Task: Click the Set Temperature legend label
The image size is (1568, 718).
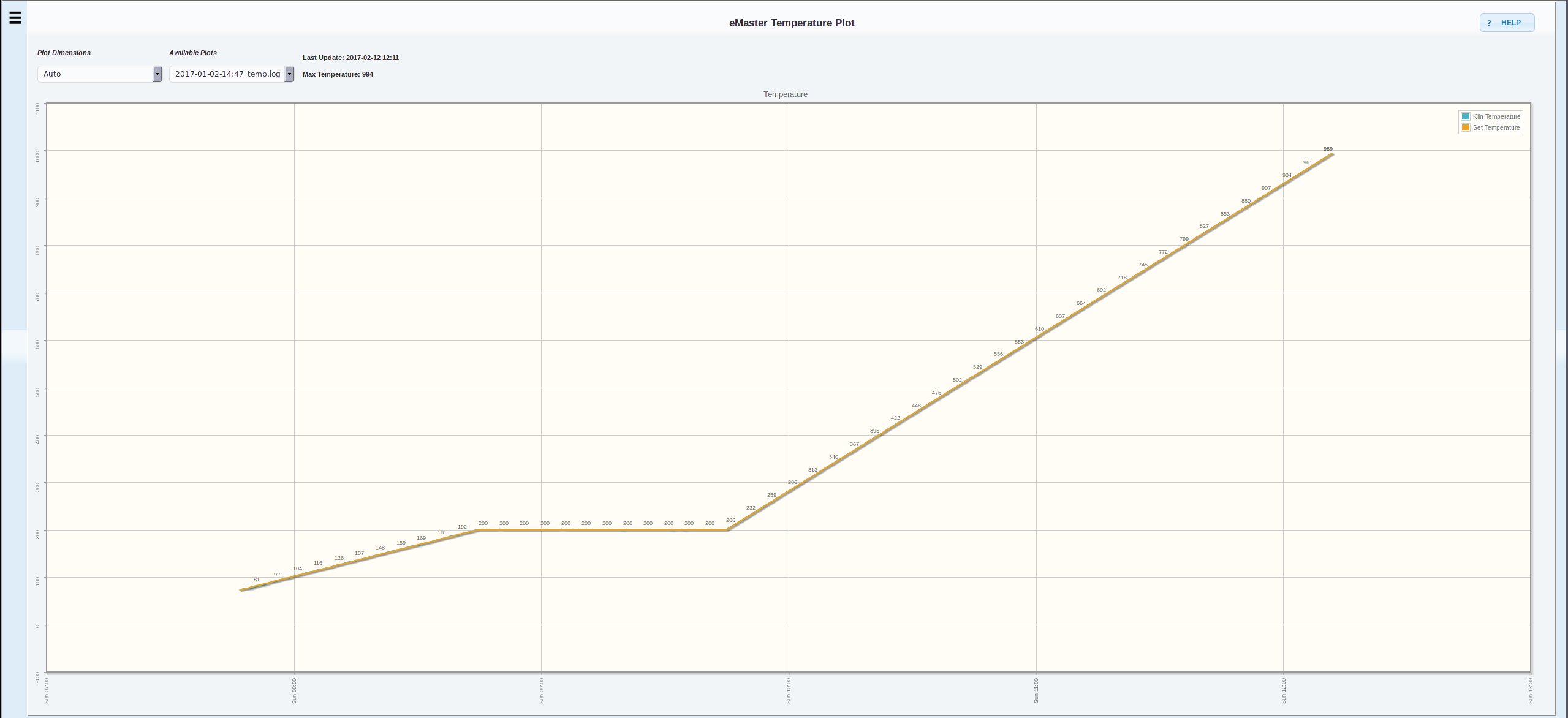Action: click(1496, 127)
